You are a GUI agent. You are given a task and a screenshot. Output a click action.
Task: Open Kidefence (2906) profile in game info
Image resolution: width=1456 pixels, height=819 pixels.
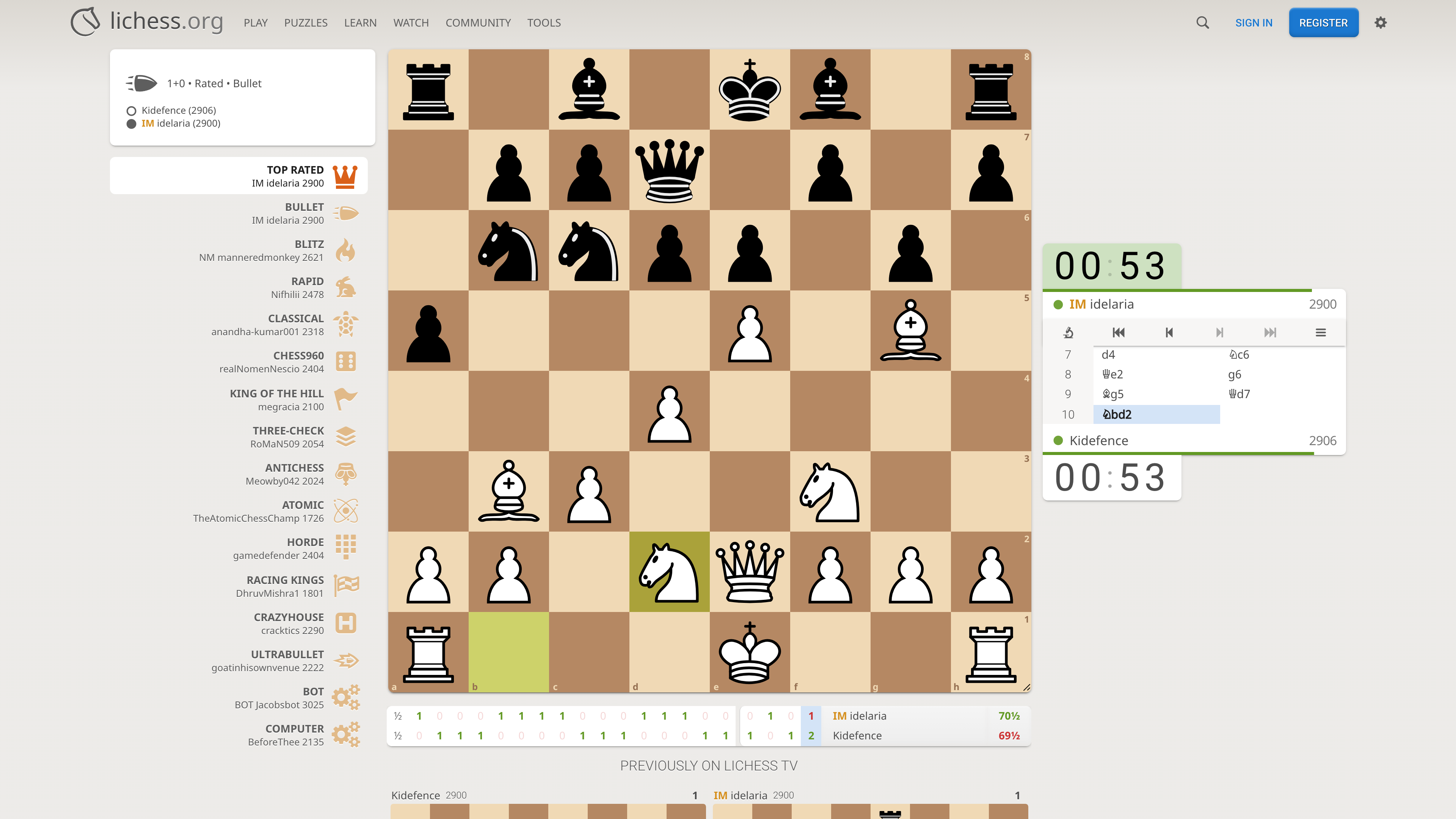point(179,110)
